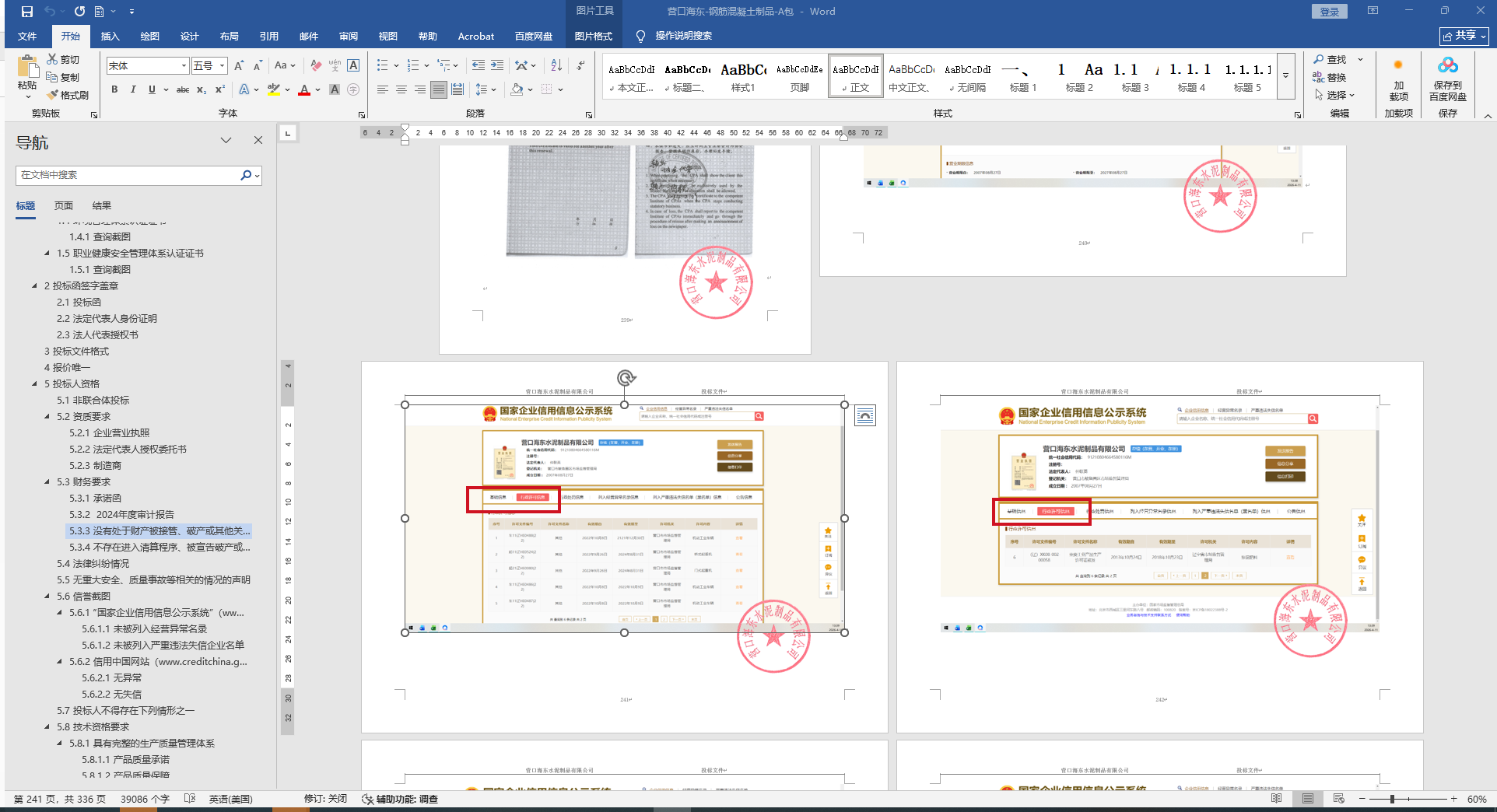Click the Paste clipboard icon

(27, 68)
